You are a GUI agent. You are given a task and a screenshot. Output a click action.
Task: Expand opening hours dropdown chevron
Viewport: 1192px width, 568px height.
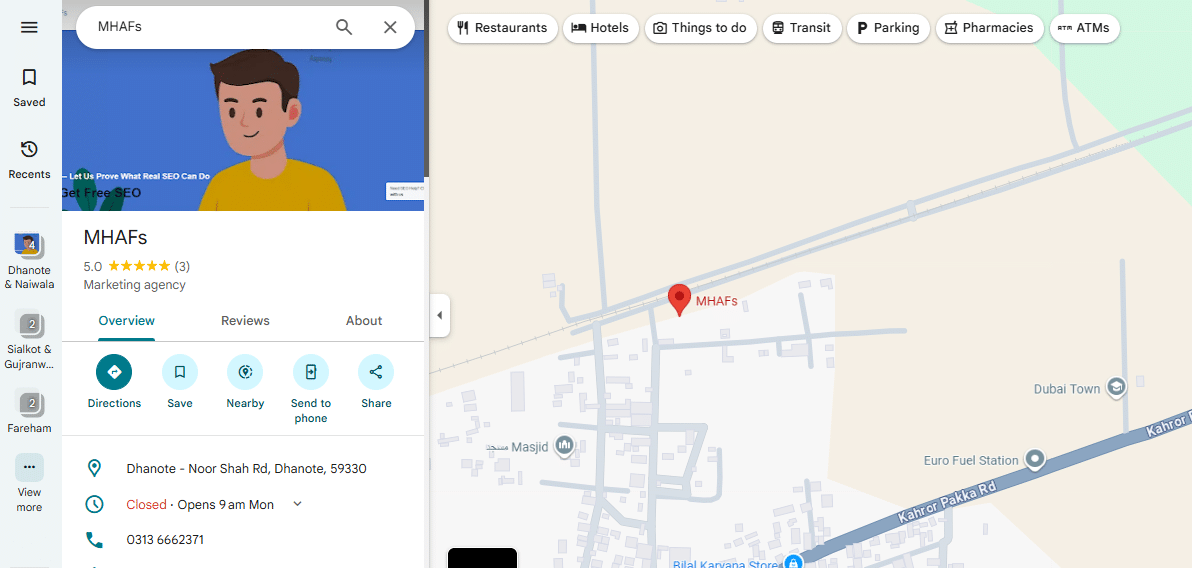tap(297, 504)
